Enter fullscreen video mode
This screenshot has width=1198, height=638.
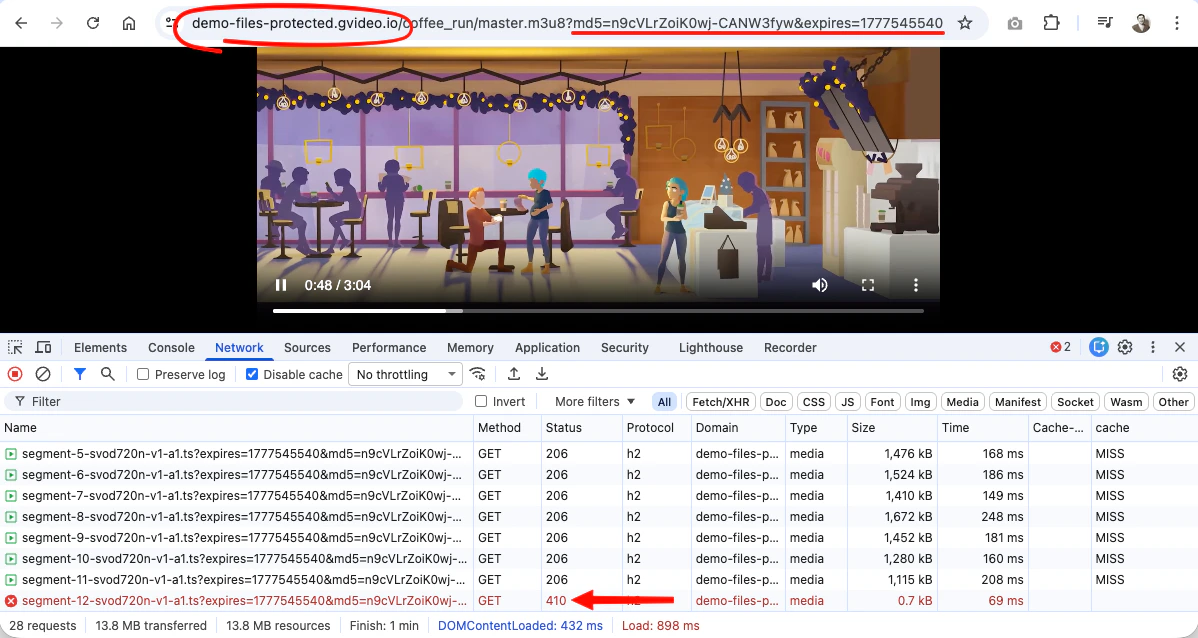(868, 285)
